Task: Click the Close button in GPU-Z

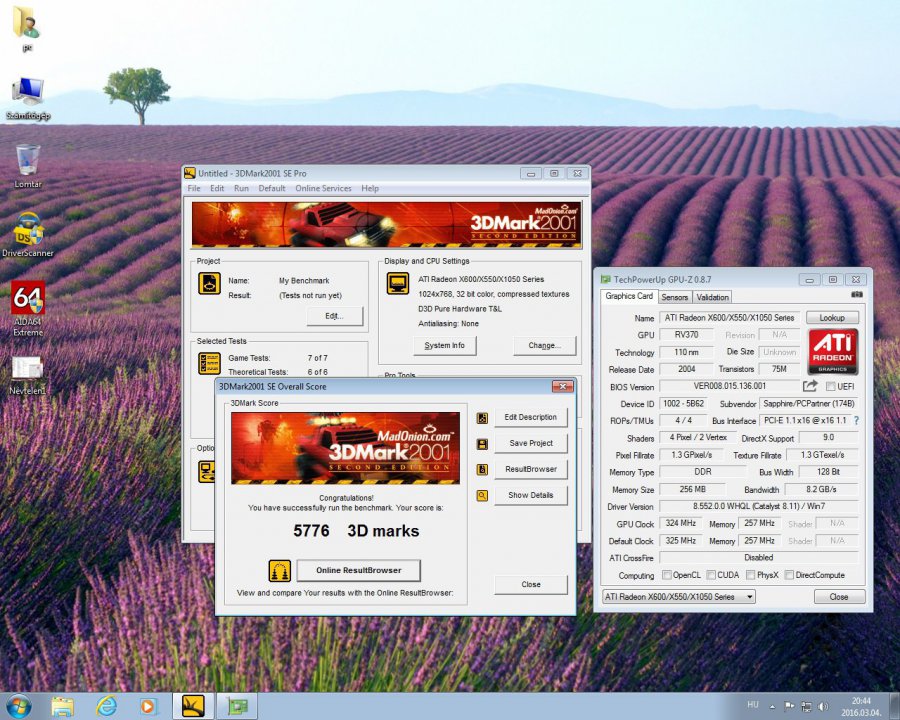Action: click(839, 597)
